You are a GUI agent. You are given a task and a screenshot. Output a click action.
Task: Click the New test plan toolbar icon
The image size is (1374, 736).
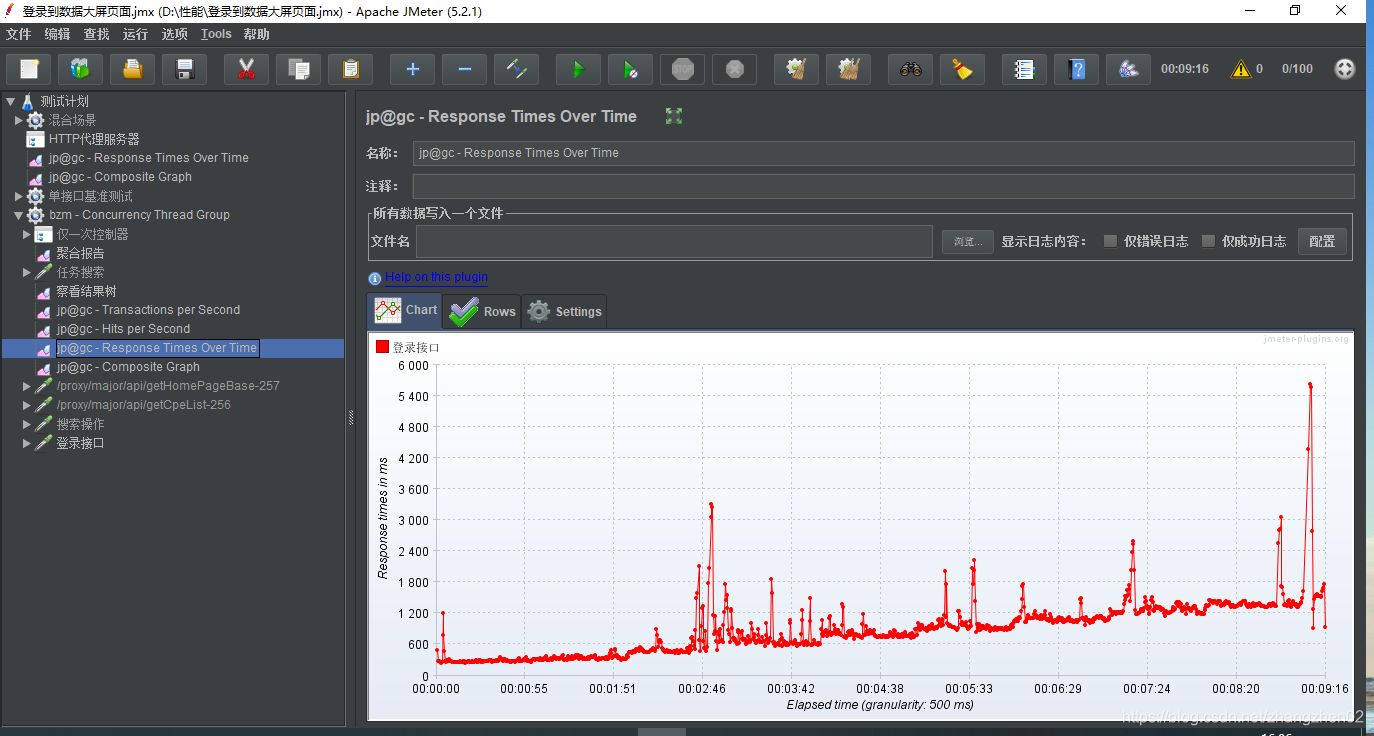click(x=29, y=69)
